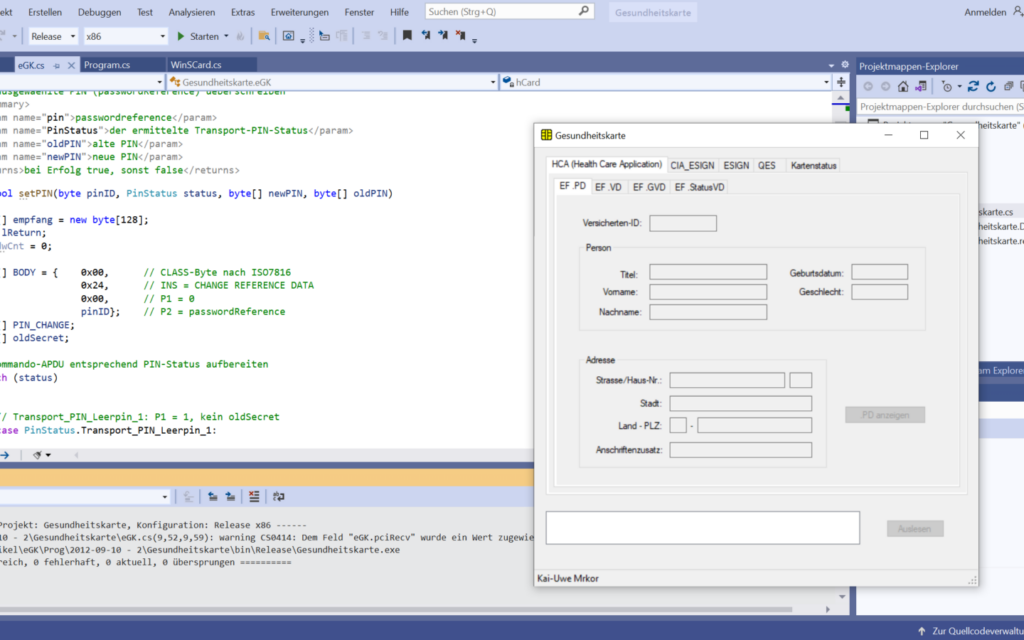Screen dimensions: 1024x640
Task: Clear all output with the red-X list icon
Action: [254, 496]
